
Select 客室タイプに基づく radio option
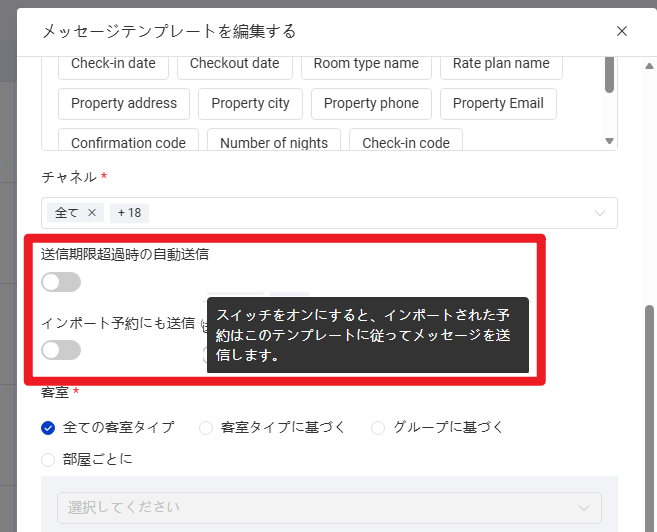pos(206,428)
